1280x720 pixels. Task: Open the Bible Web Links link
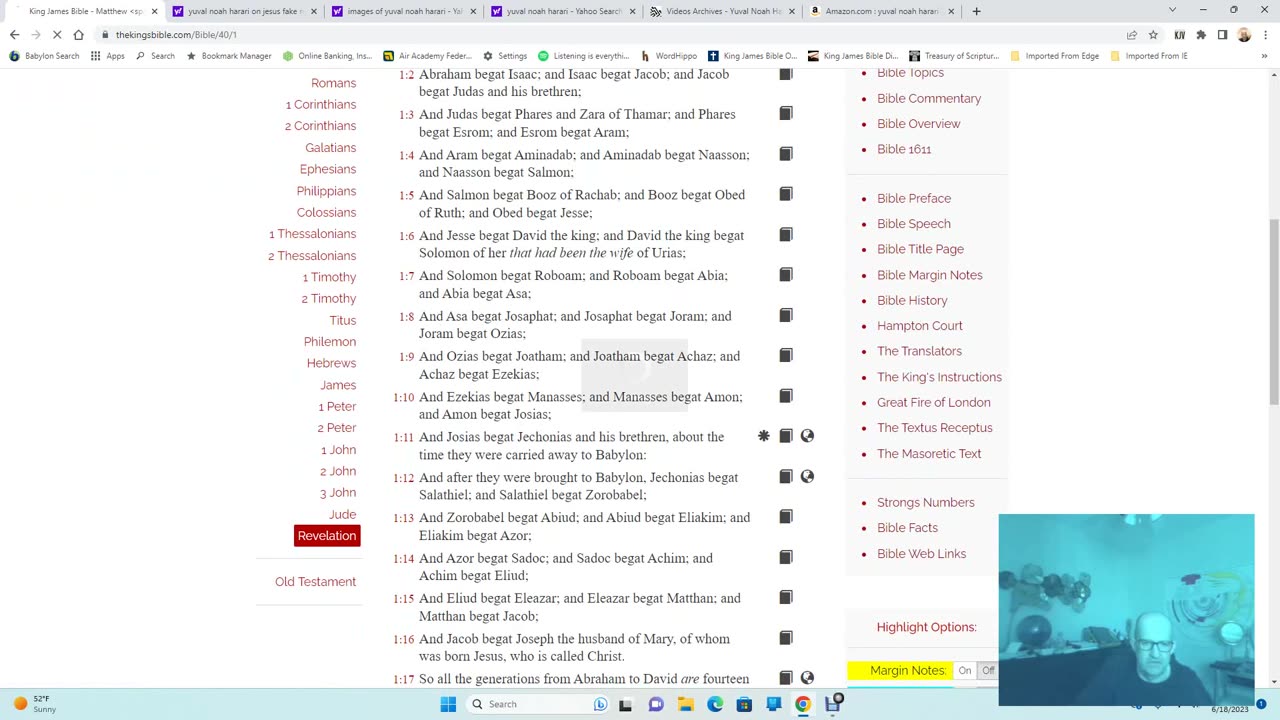922,553
